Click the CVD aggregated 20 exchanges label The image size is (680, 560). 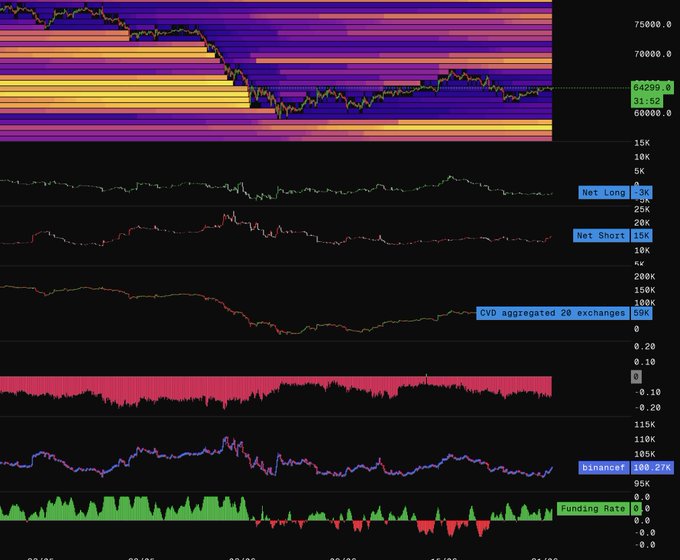[552, 313]
